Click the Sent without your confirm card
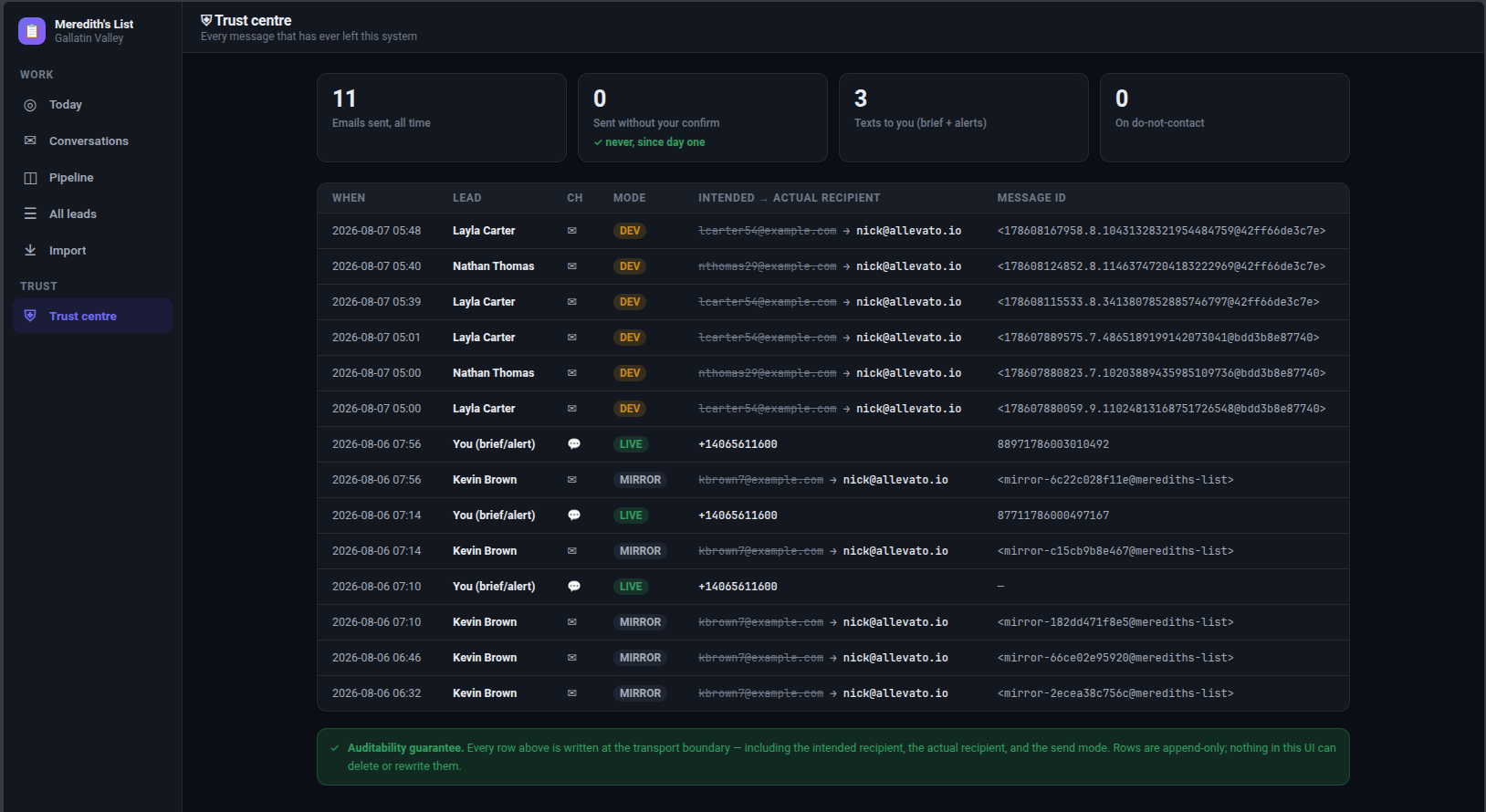Image resolution: width=1486 pixels, height=812 pixels. coord(703,118)
